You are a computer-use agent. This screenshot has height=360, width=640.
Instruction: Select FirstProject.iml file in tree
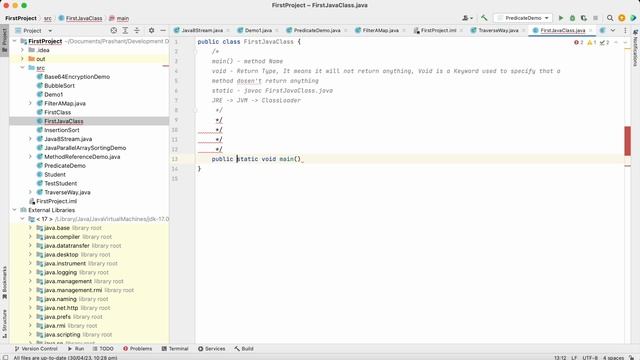pos(56,201)
